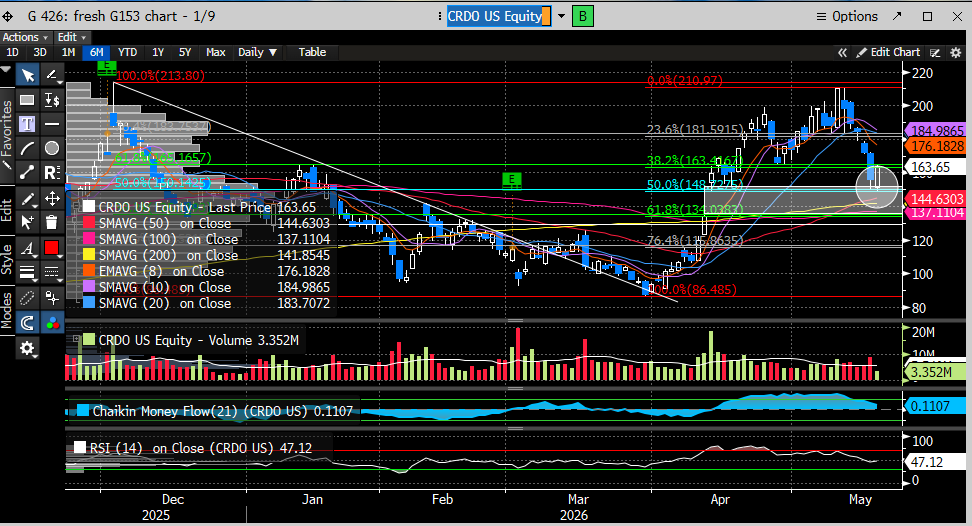Open the dashed line pattern picker
The image size is (972, 526).
pyautogui.click(x=52, y=271)
